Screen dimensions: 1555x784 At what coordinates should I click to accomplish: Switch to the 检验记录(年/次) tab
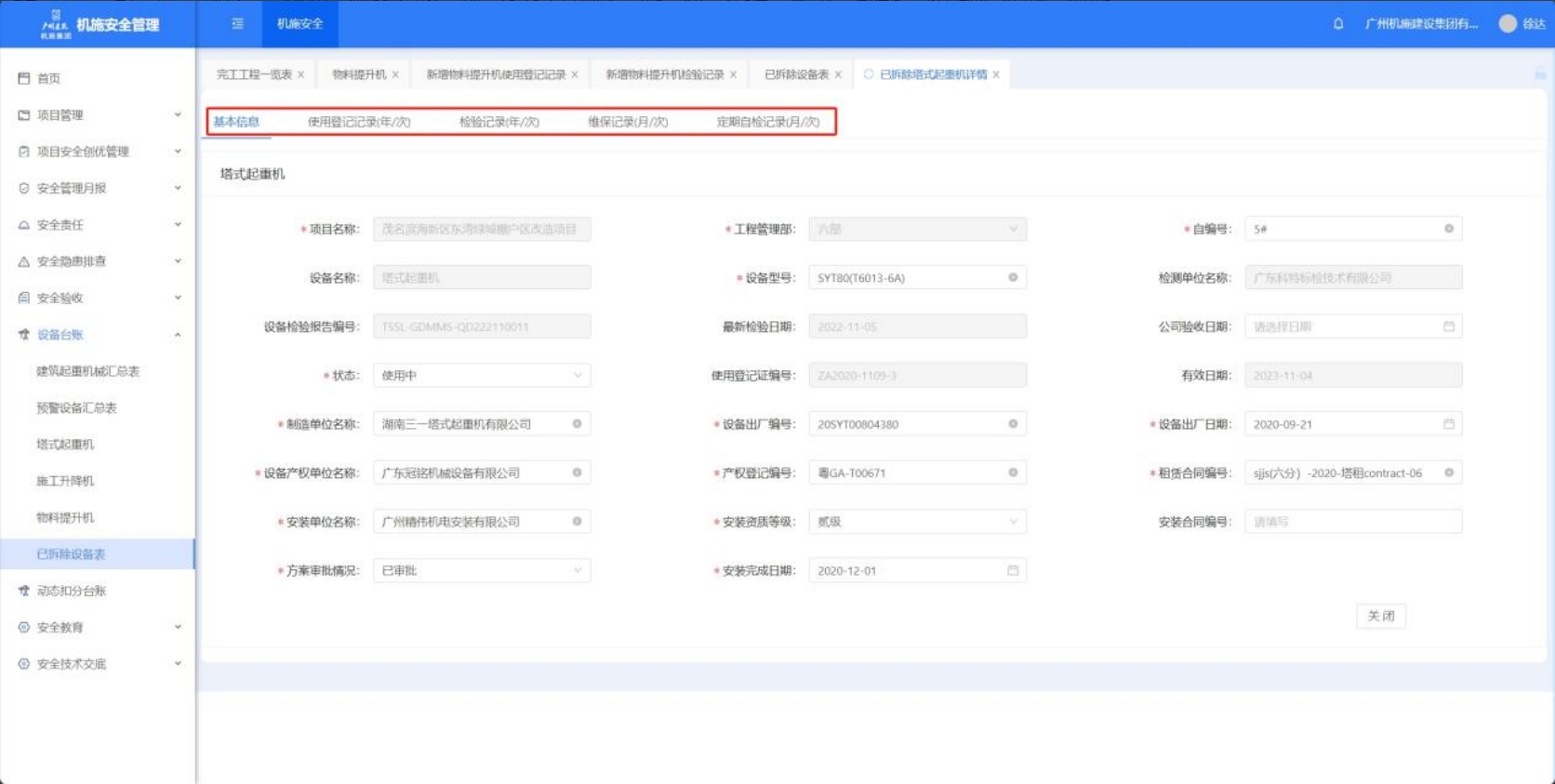pos(498,122)
